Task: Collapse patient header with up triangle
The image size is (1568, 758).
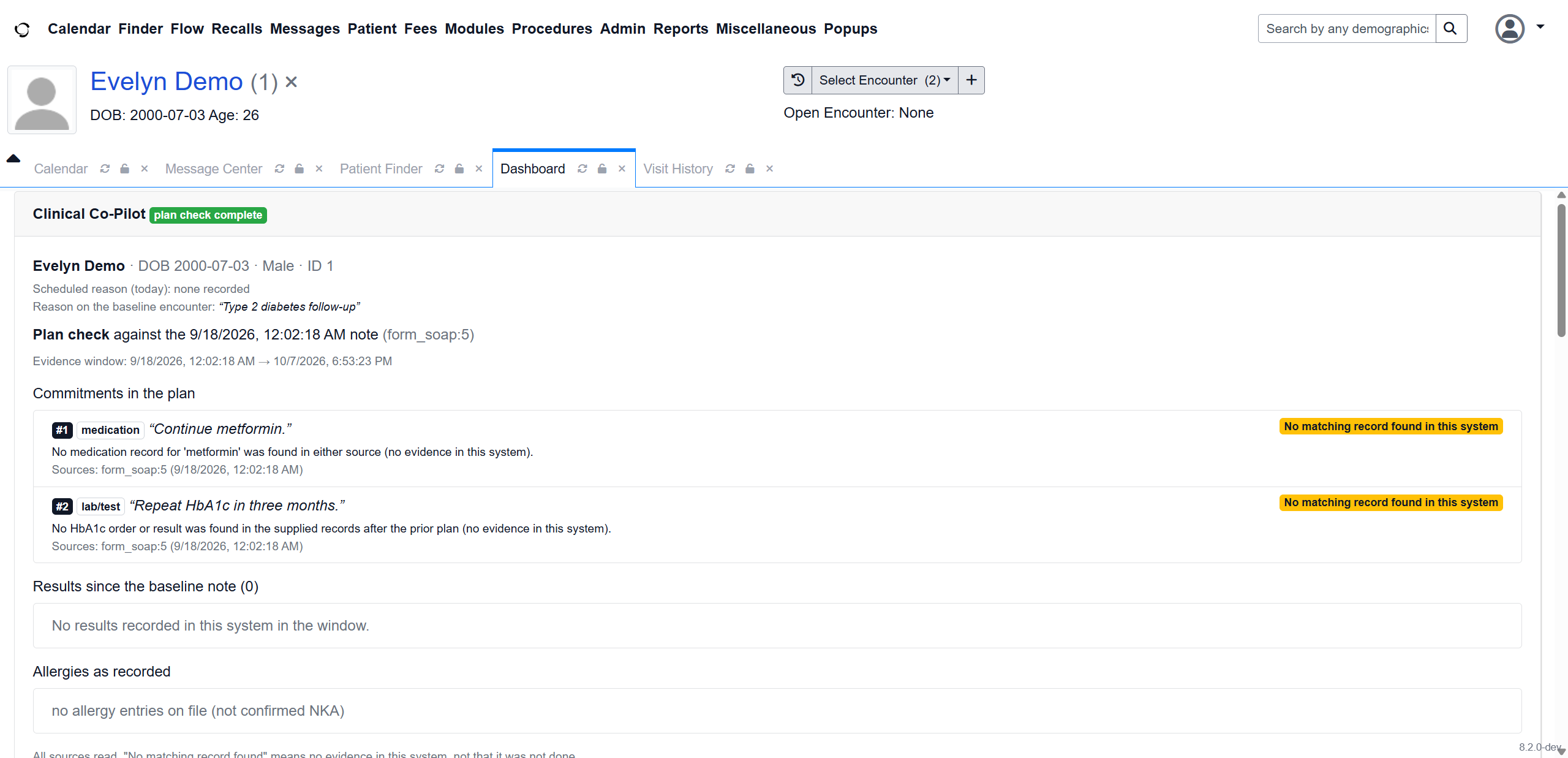Action: pos(13,158)
